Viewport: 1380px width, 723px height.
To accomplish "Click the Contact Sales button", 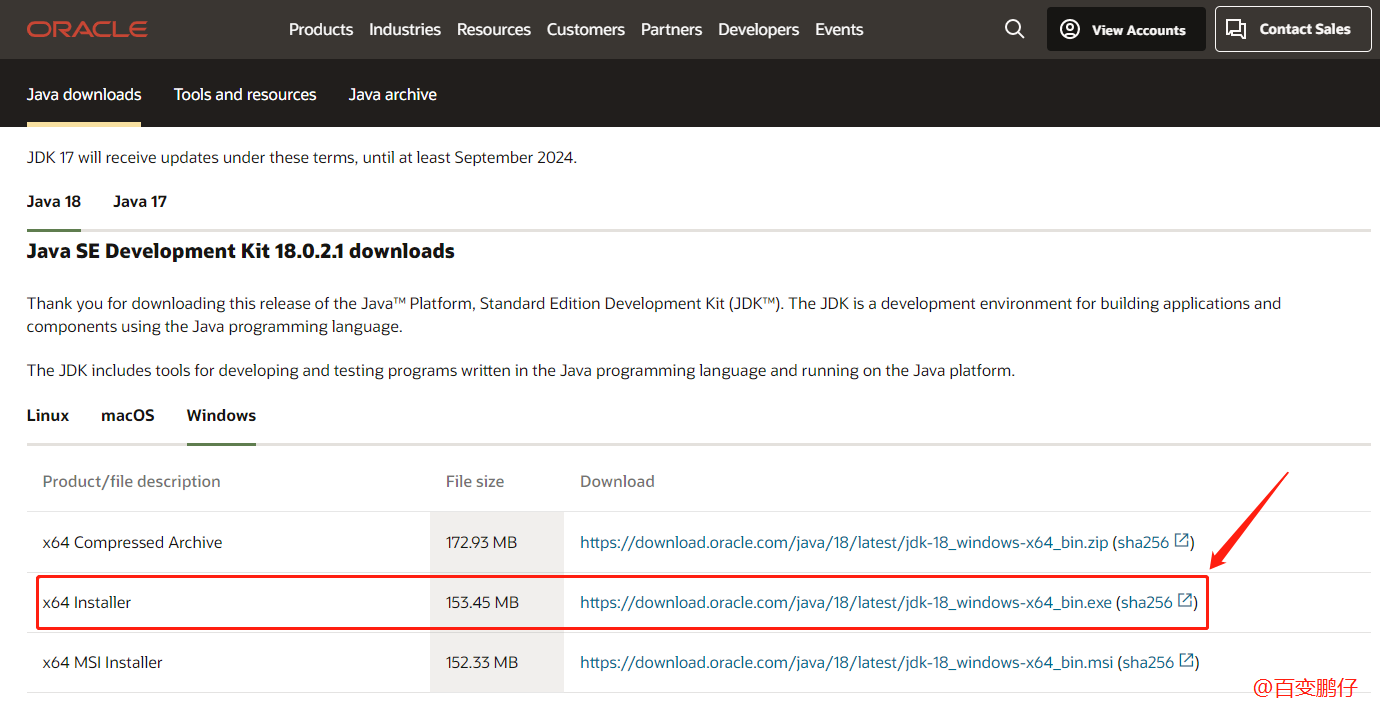I will 1294,29.
